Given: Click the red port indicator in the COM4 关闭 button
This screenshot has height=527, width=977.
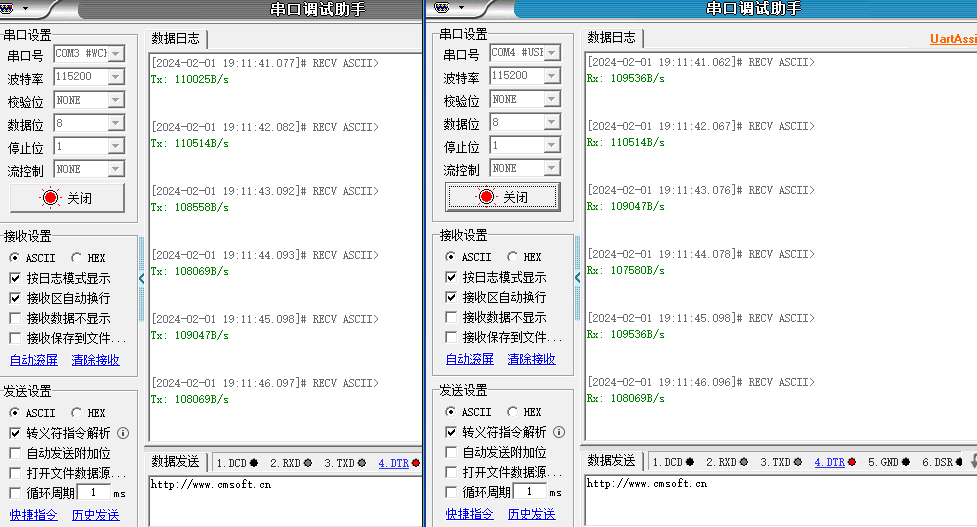Looking at the screenshot, I should (486, 197).
